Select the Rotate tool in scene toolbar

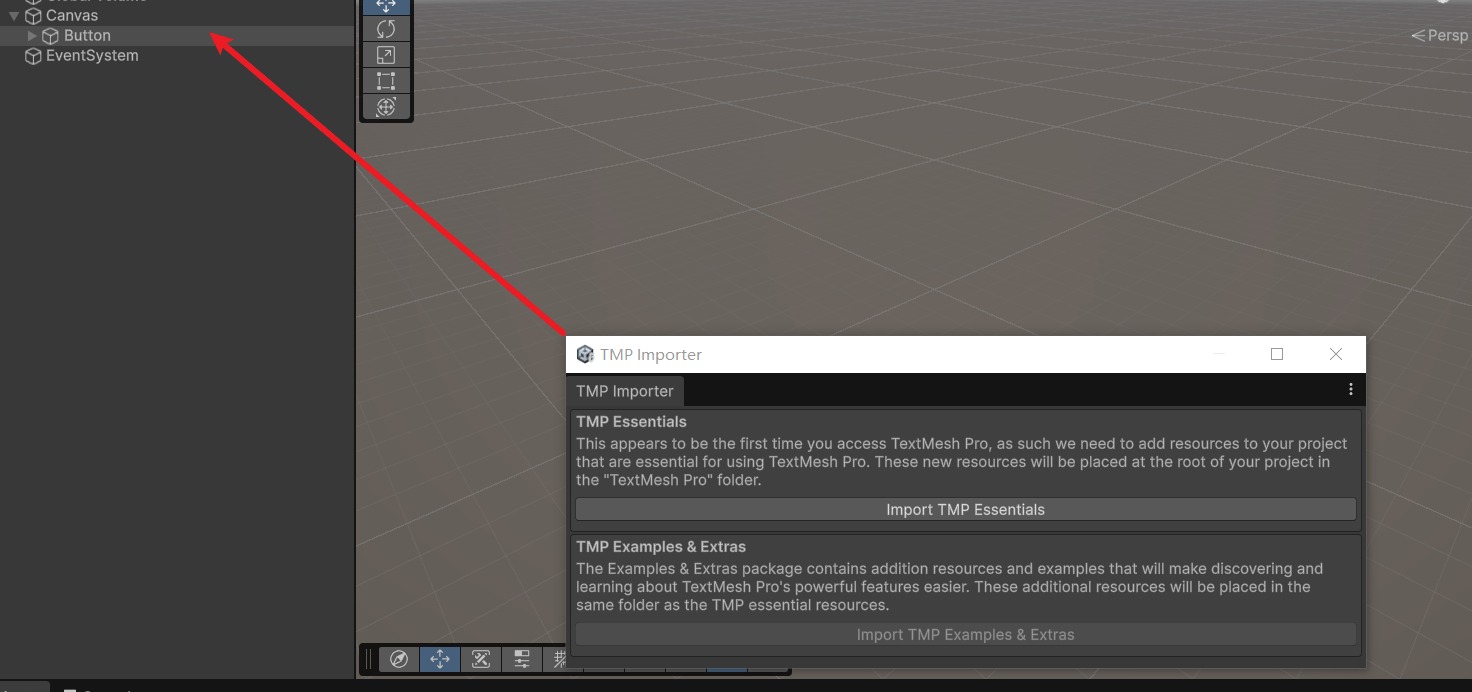point(386,29)
